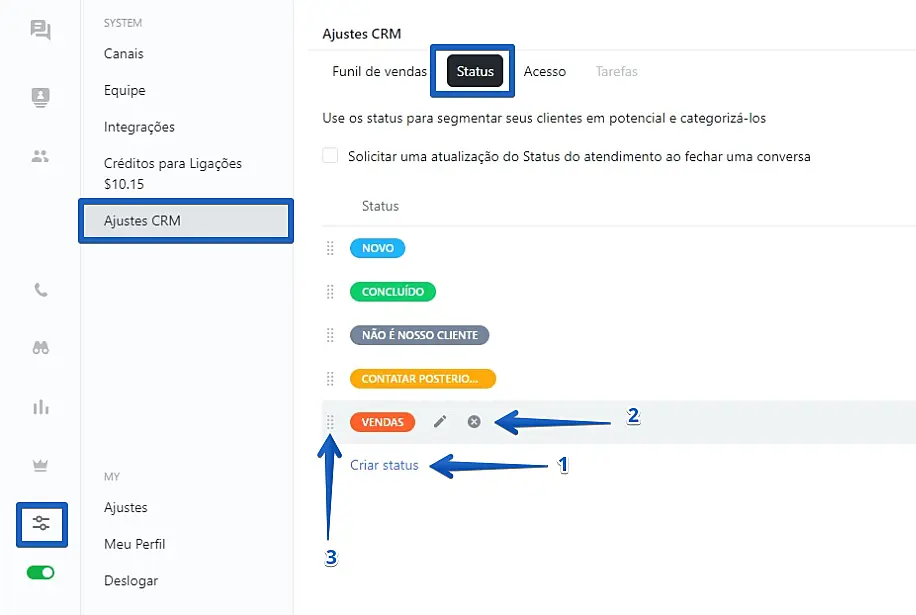Open the Acesso tab
The image size is (916, 615).
(x=545, y=72)
